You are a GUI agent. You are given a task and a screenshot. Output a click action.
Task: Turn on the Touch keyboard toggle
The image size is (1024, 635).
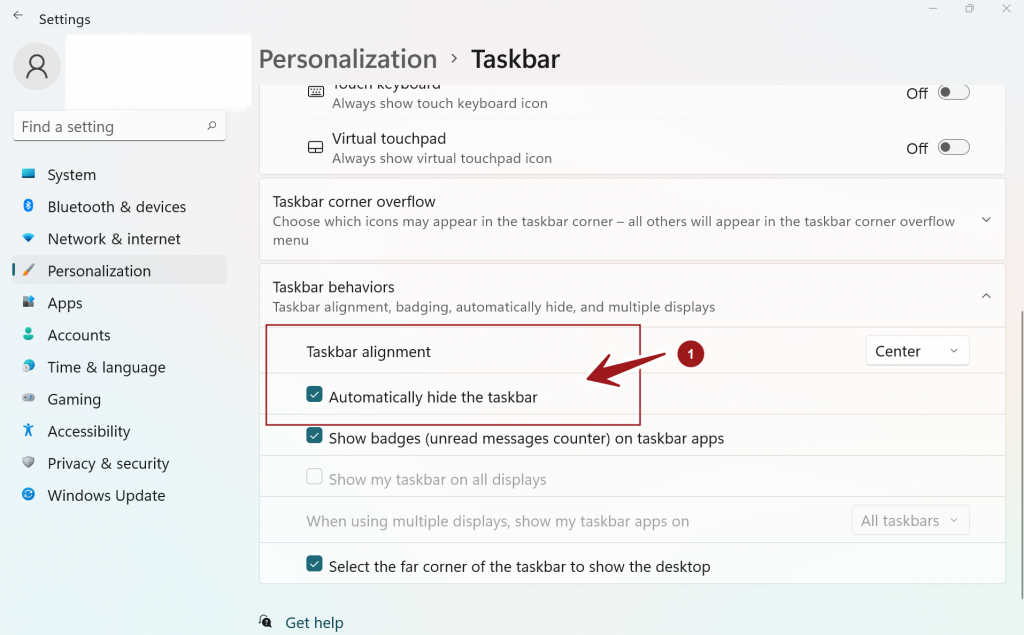pos(953,91)
